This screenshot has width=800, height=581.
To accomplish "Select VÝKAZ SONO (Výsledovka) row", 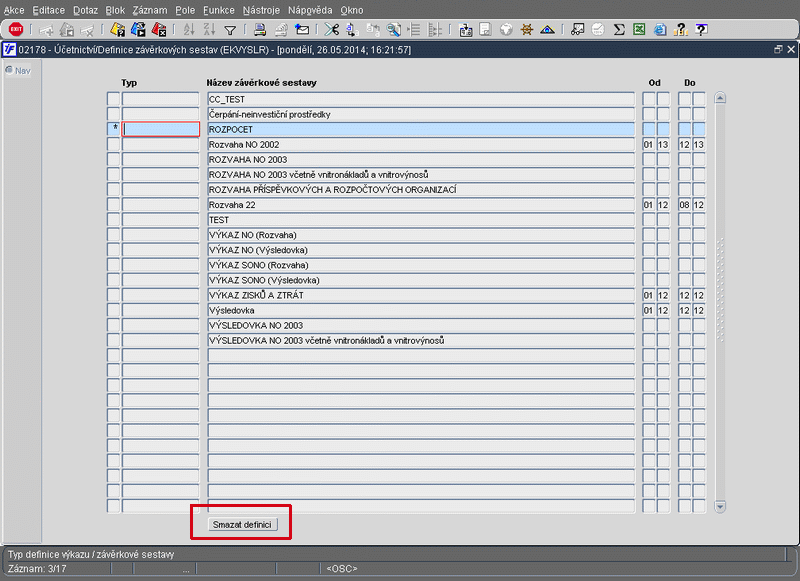I will point(421,280).
